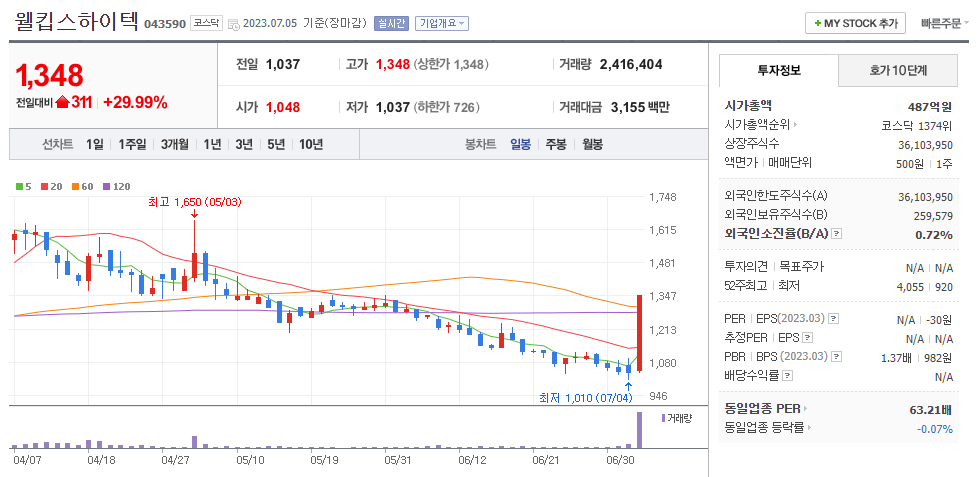Click the 외국인소진율 value 0.72%
Image resolution: width=977 pixels, height=477 pixels.
click(934, 235)
